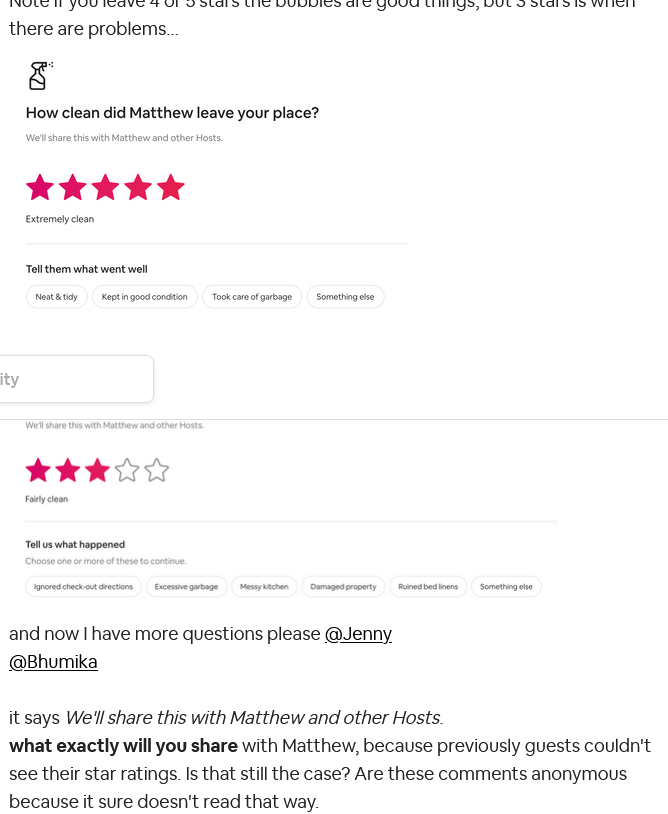This screenshot has height=814, width=668.
Task: Choose the Ruined bed linens option
Action: [428, 587]
